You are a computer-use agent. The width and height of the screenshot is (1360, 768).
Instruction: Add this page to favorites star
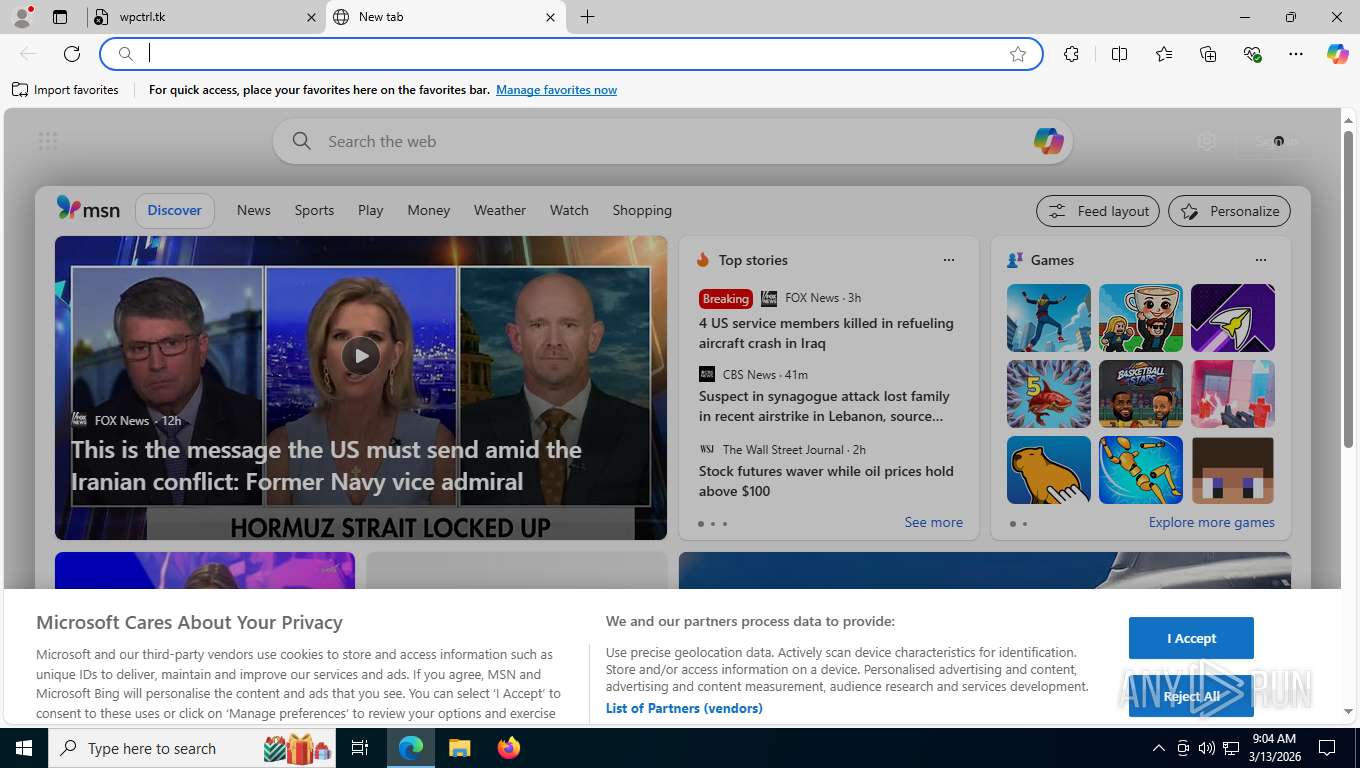(1018, 54)
